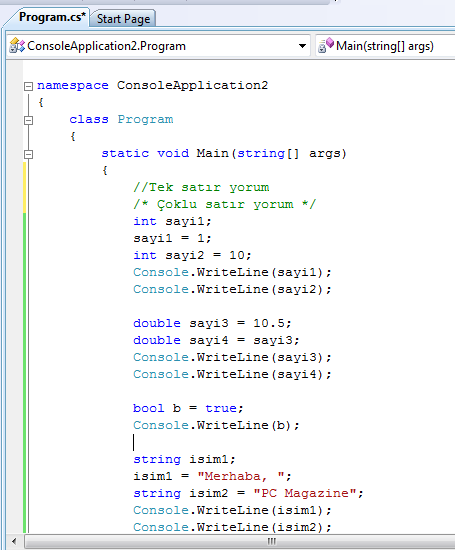
Task: Click the Program class name in code
Action: point(145,119)
